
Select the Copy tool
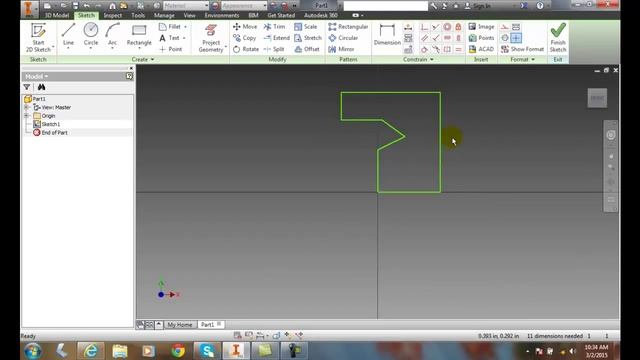[244, 38]
